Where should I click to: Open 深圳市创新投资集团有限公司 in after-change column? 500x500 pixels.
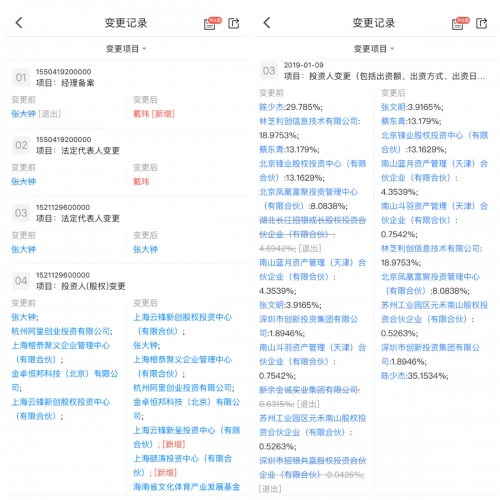pyautogui.click(x=430, y=355)
